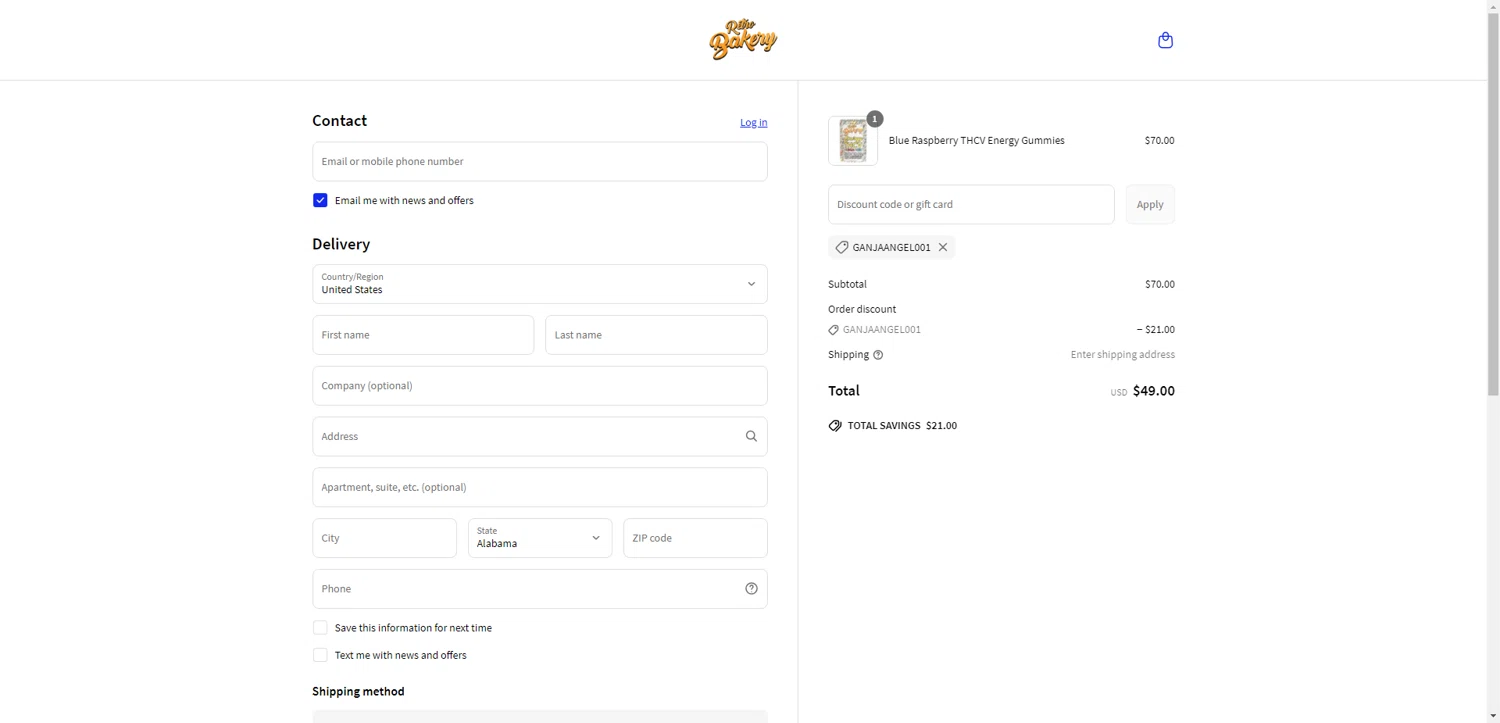Screen dimensions: 1500x723
Task: Click the Contact section heading
Action: point(339,120)
